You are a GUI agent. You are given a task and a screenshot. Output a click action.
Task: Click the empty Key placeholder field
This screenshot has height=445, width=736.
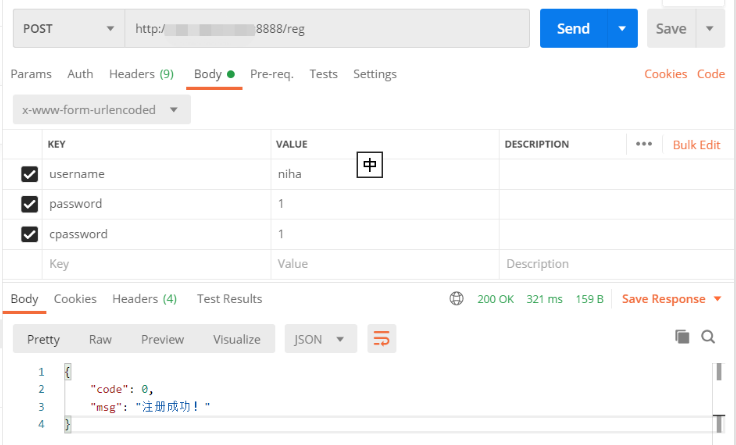coord(157,264)
